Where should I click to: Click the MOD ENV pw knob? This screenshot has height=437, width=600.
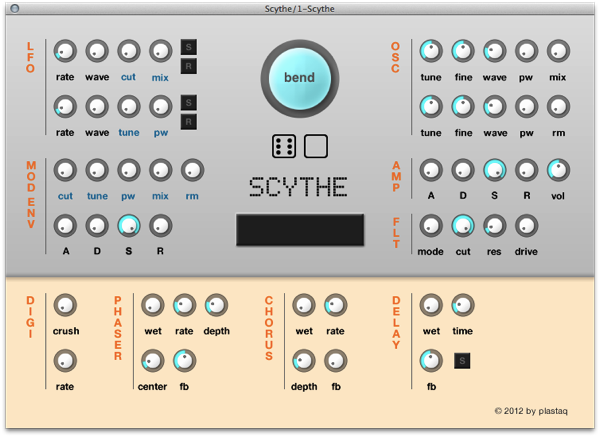click(x=129, y=170)
